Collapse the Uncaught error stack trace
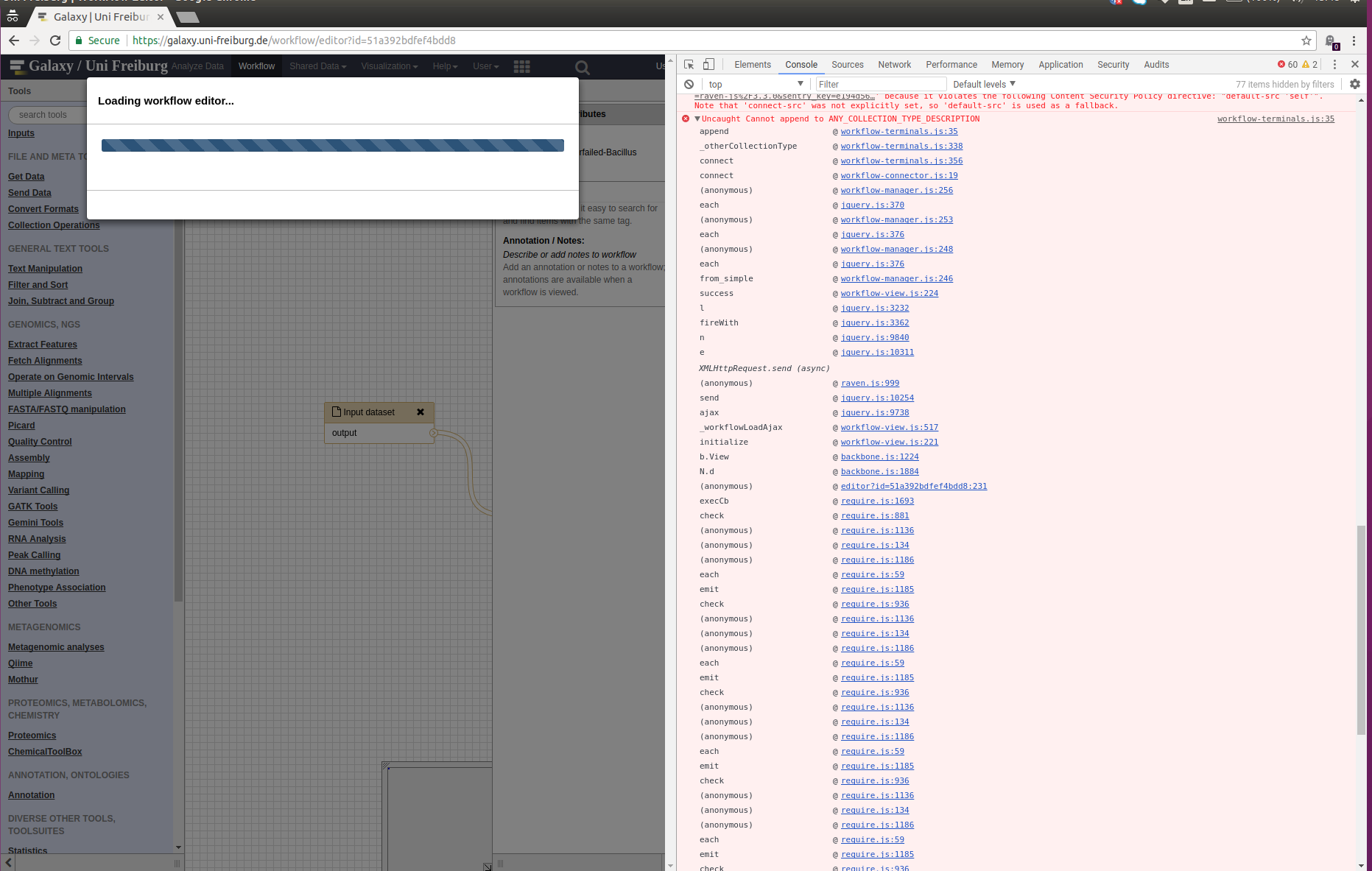 [697, 119]
